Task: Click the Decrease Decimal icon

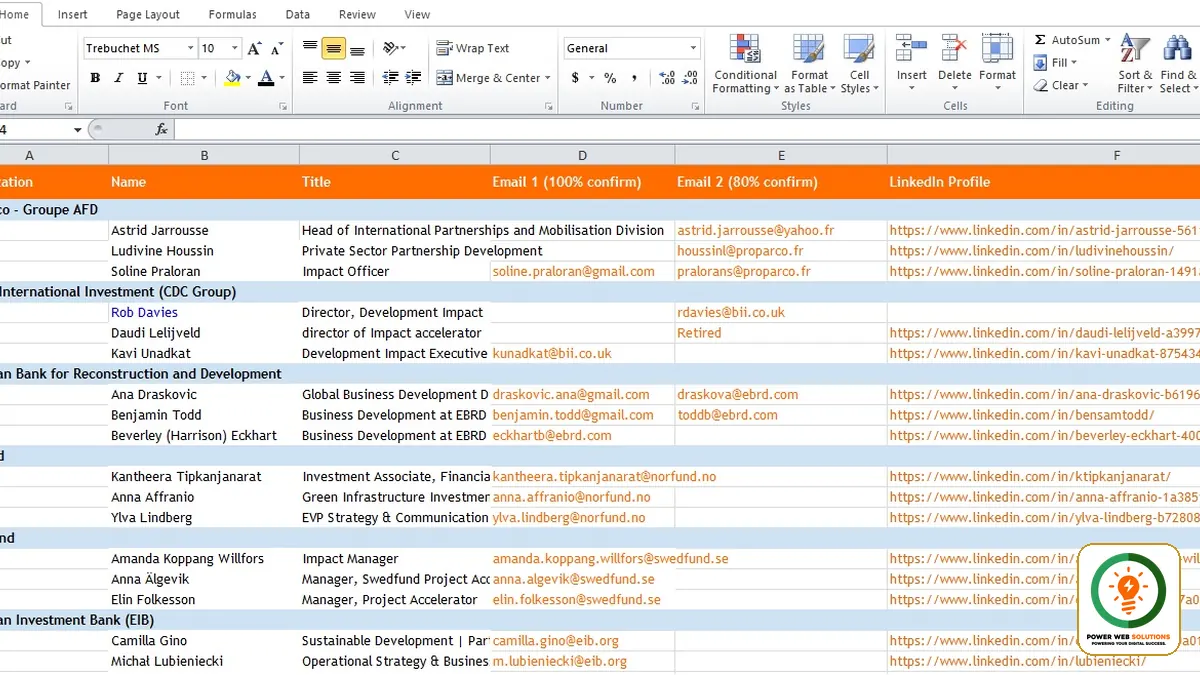Action: (688, 78)
